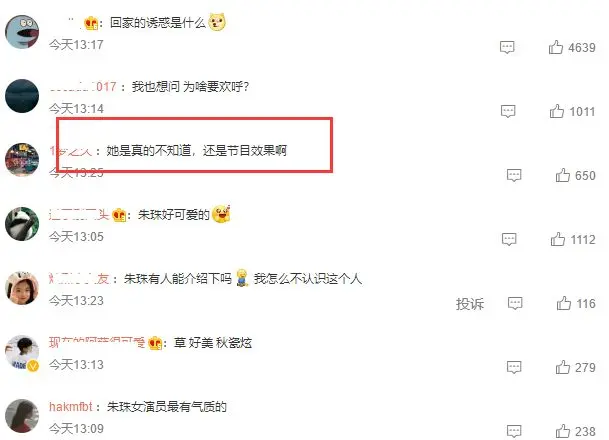Open the girl-with-hat avatar profile
The image size is (609, 440).
click(22, 288)
